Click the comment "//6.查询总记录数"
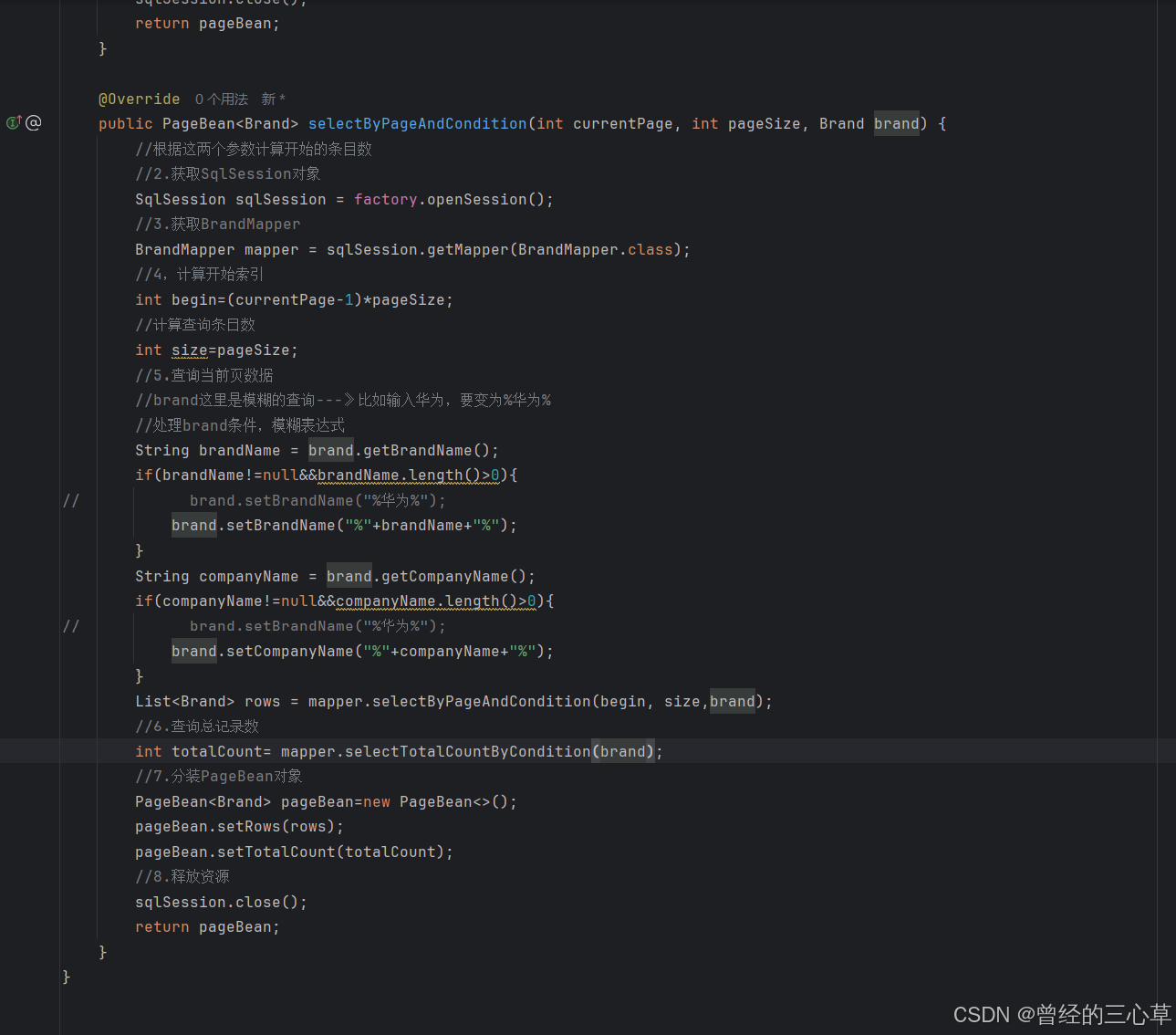The height and width of the screenshot is (1035, 1176). [x=197, y=727]
